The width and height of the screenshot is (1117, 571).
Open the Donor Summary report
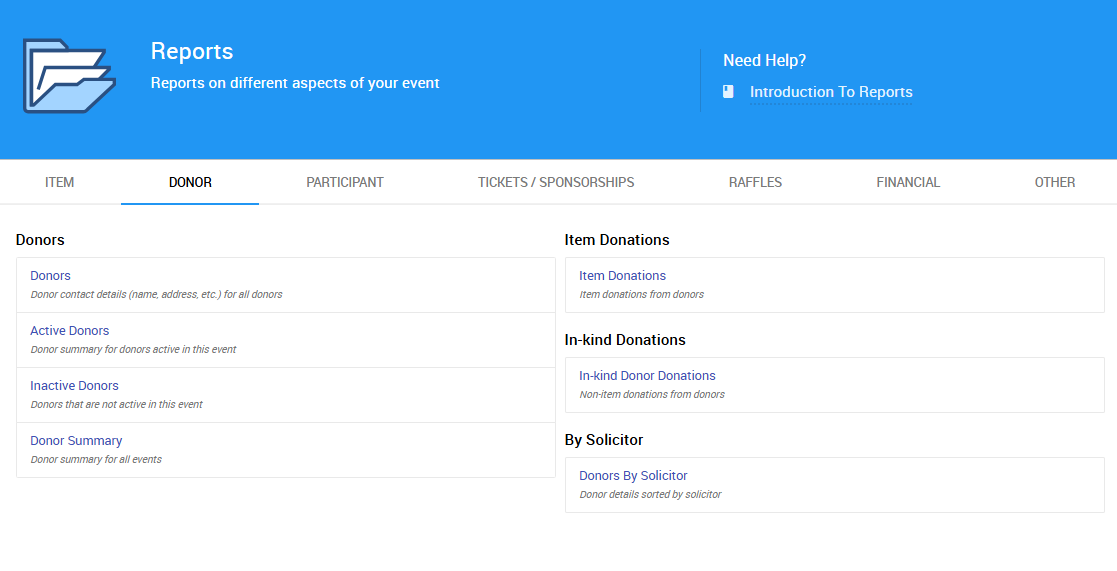(x=76, y=441)
